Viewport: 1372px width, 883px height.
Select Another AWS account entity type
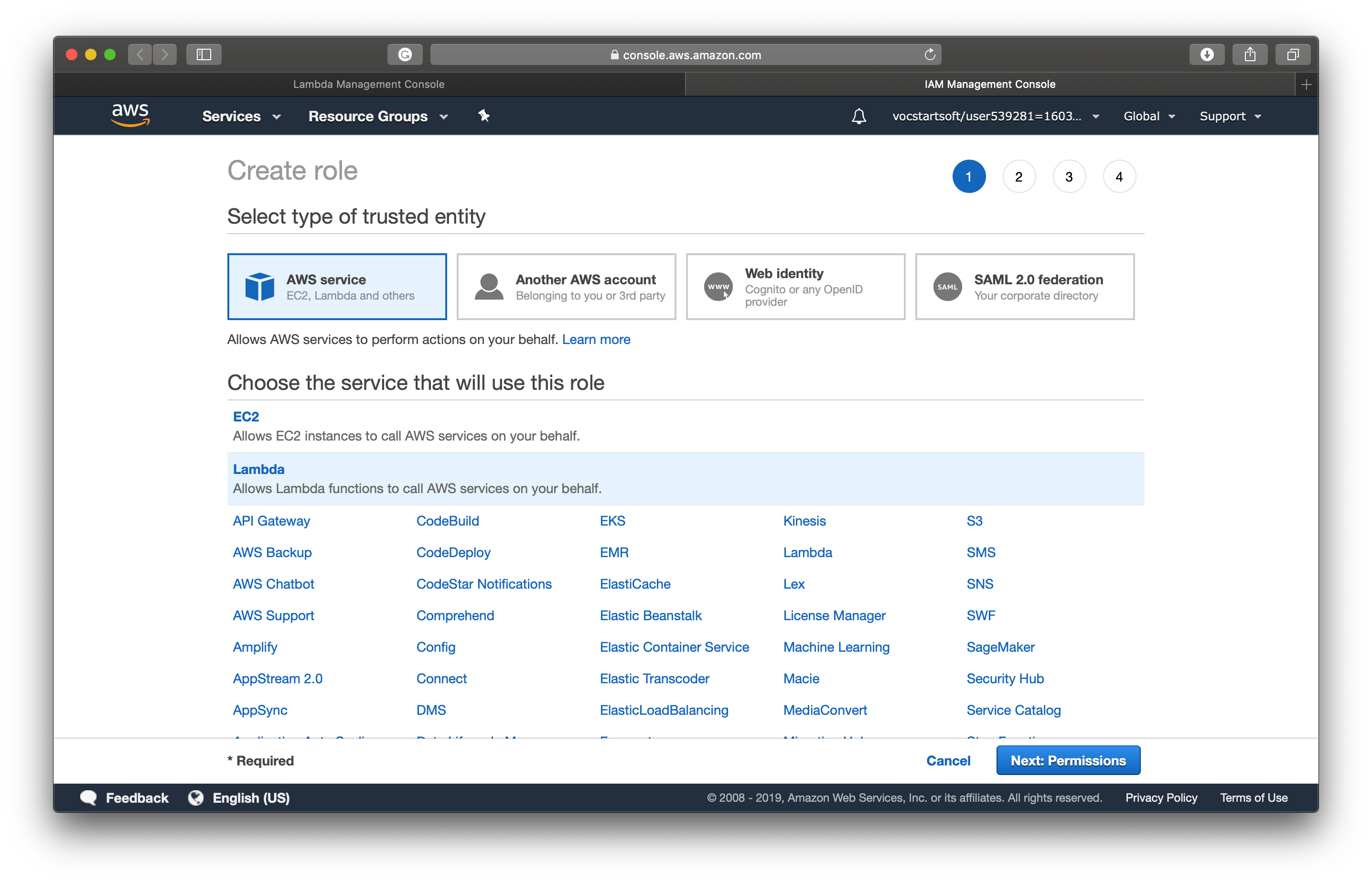click(566, 287)
